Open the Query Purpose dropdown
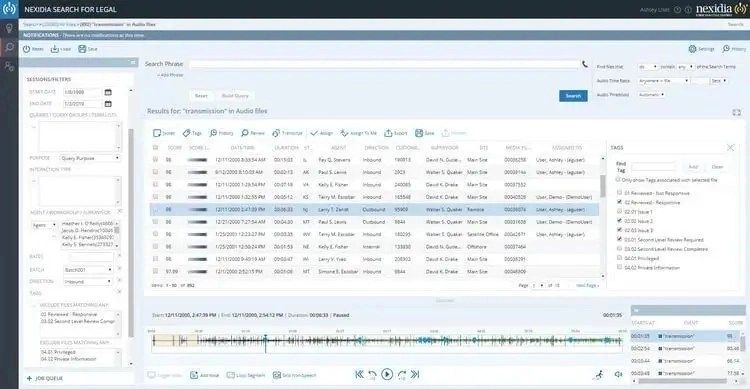This screenshot has width=750, height=389. pyautogui.click(x=89, y=158)
